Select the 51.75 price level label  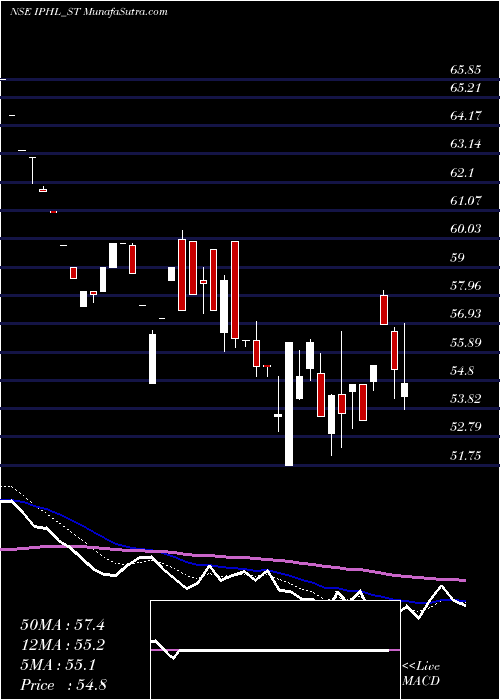[466, 456]
